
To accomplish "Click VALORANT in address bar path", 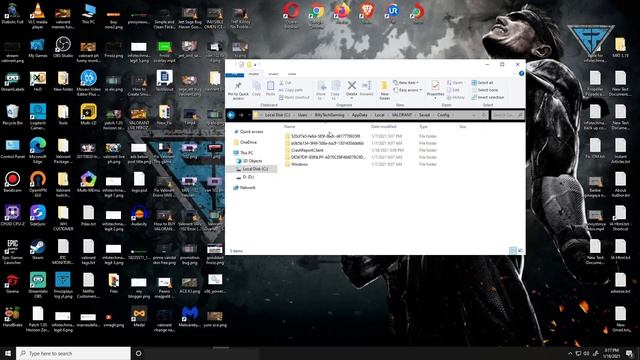I will click(402, 115).
